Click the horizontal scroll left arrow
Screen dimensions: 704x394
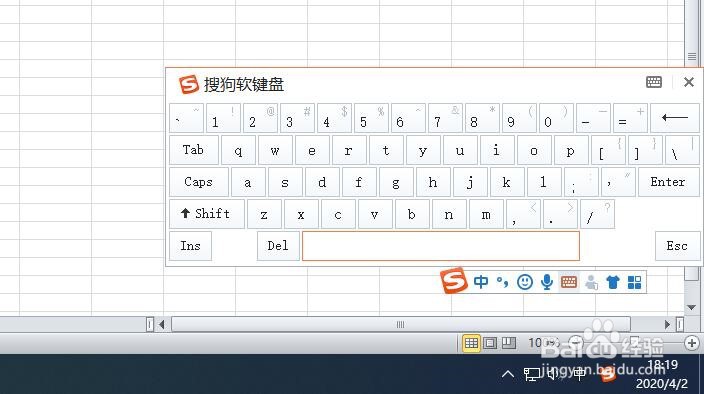pos(162,324)
